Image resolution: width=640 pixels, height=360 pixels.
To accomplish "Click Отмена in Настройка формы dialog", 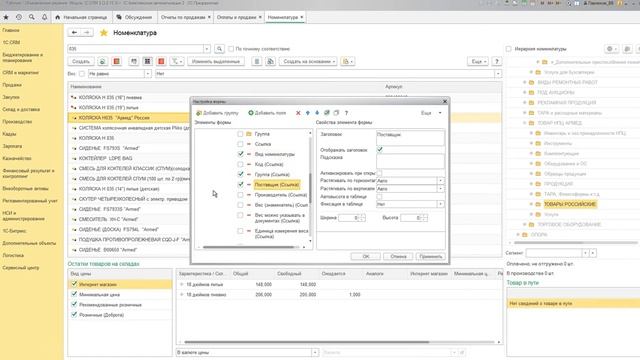I will coord(398,257).
